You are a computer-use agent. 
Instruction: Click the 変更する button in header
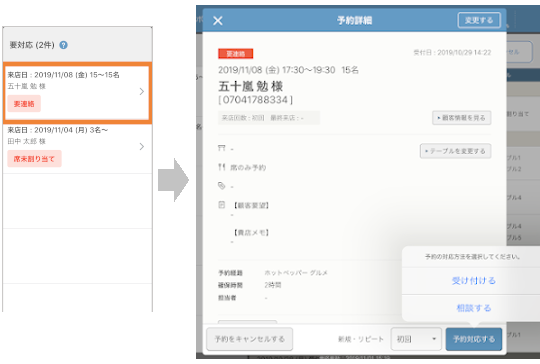[x=479, y=20]
